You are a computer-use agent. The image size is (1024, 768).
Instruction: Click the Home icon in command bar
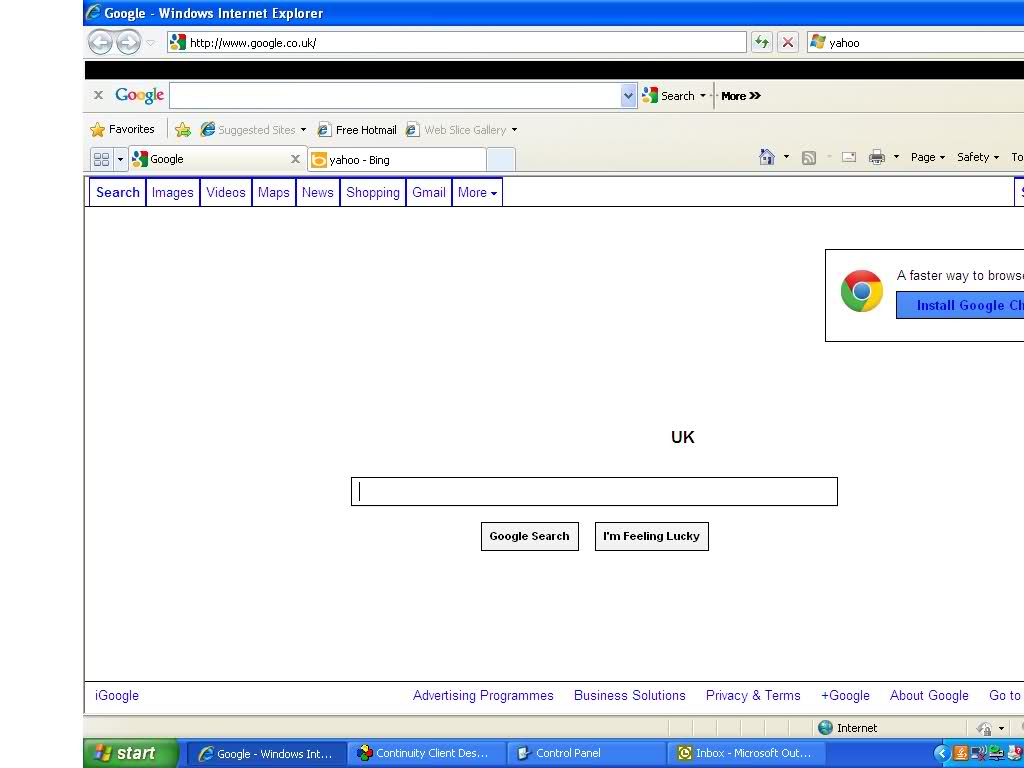tap(767, 157)
